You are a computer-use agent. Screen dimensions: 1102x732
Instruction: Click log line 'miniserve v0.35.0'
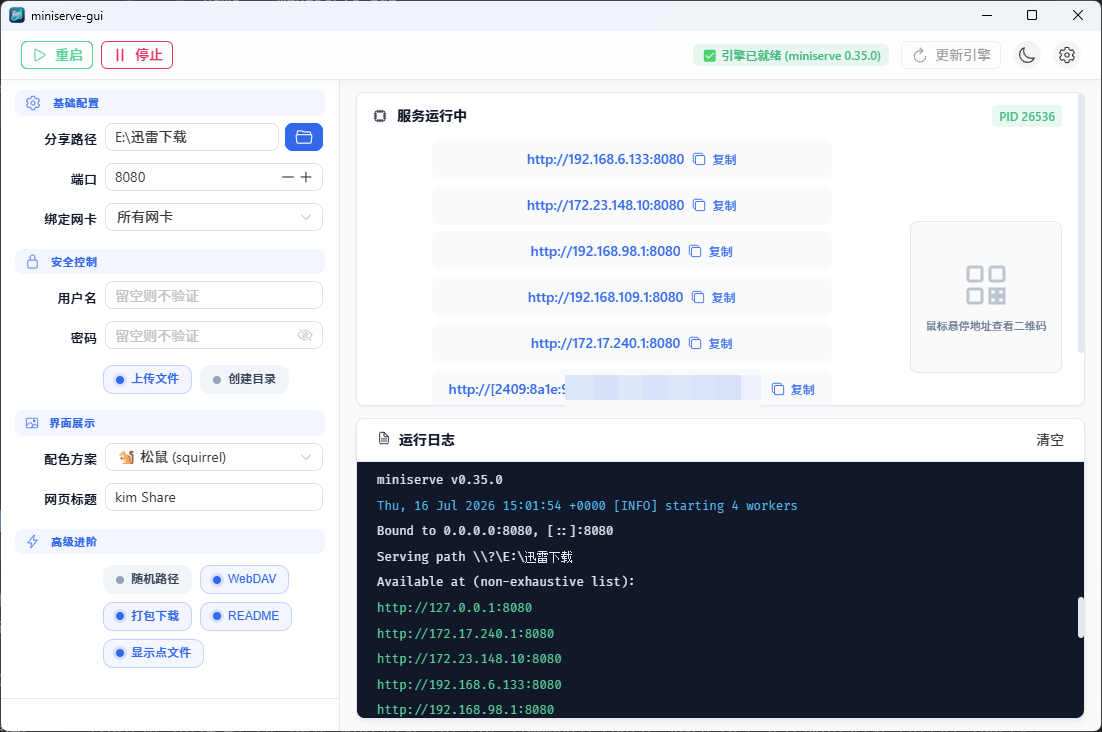(439, 480)
